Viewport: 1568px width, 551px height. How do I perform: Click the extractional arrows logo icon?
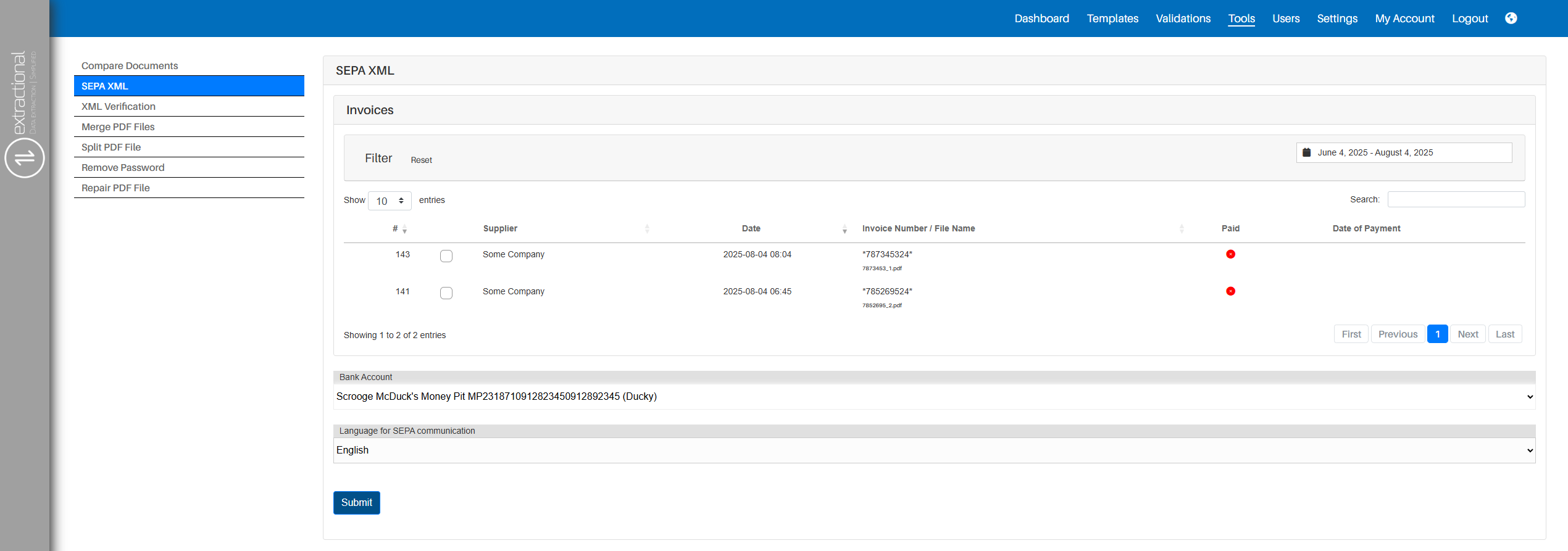25,158
